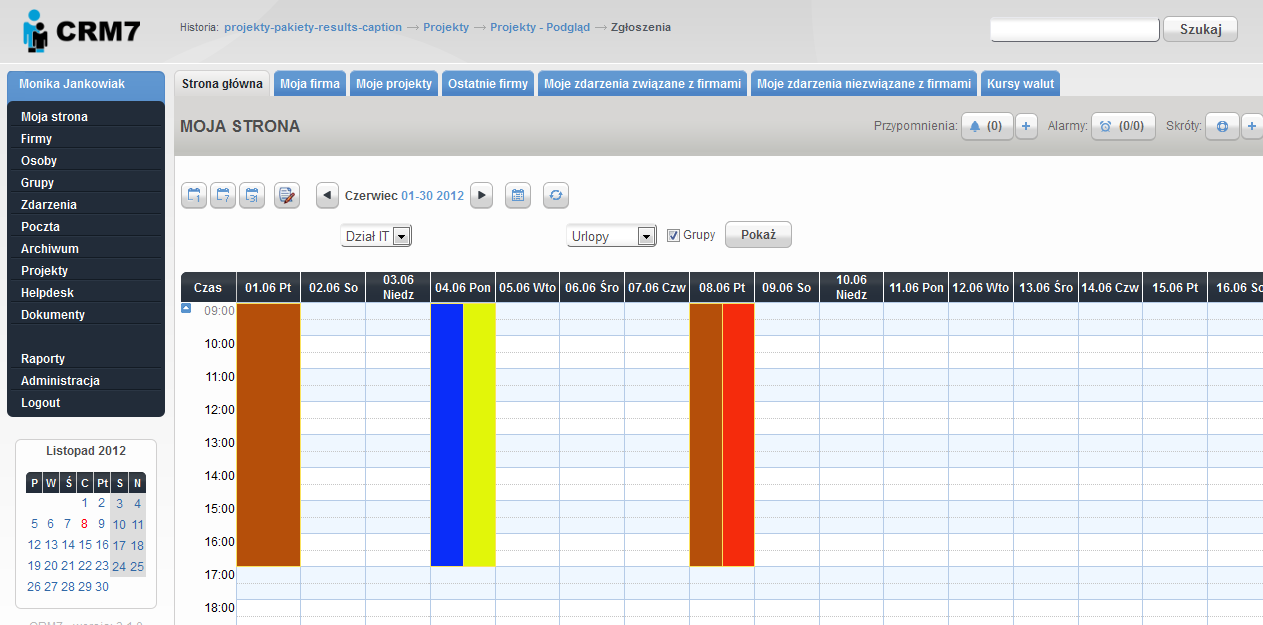1263x625 pixels.
Task: Click the notepad with pencil icon
Action: click(x=287, y=196)
